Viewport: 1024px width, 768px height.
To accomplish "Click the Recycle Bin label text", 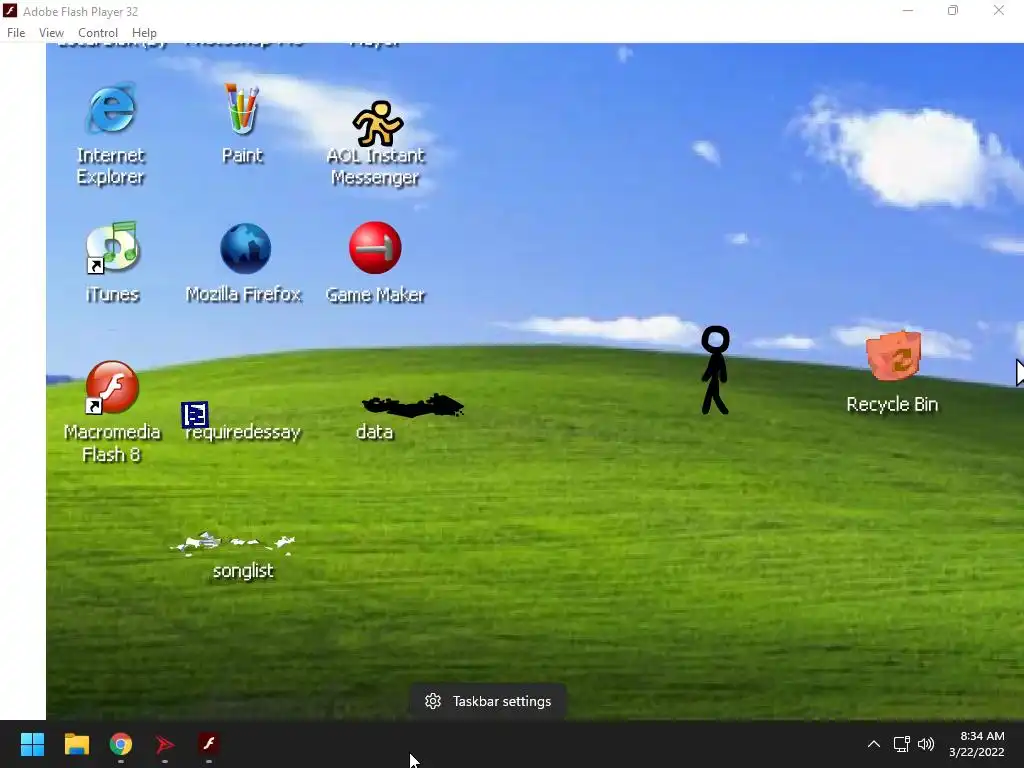I will click(x=892, y=404).
